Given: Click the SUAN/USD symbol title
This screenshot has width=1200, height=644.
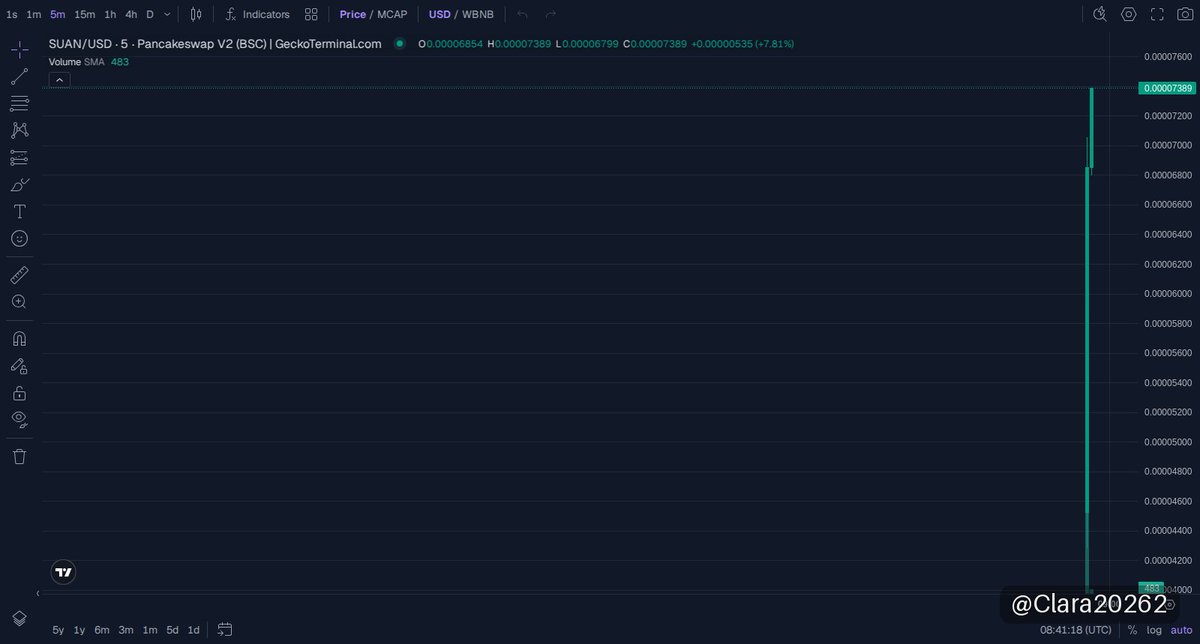Looking at the screenshot, I should [215, 44].
